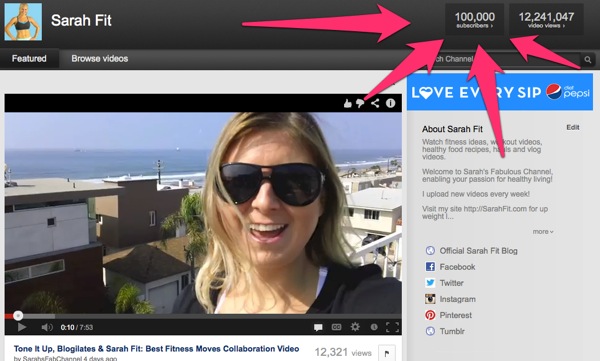The width and height of the screenshot is (600, 361).
Task: Expand the description with more
Action: (x=543, y=232)
